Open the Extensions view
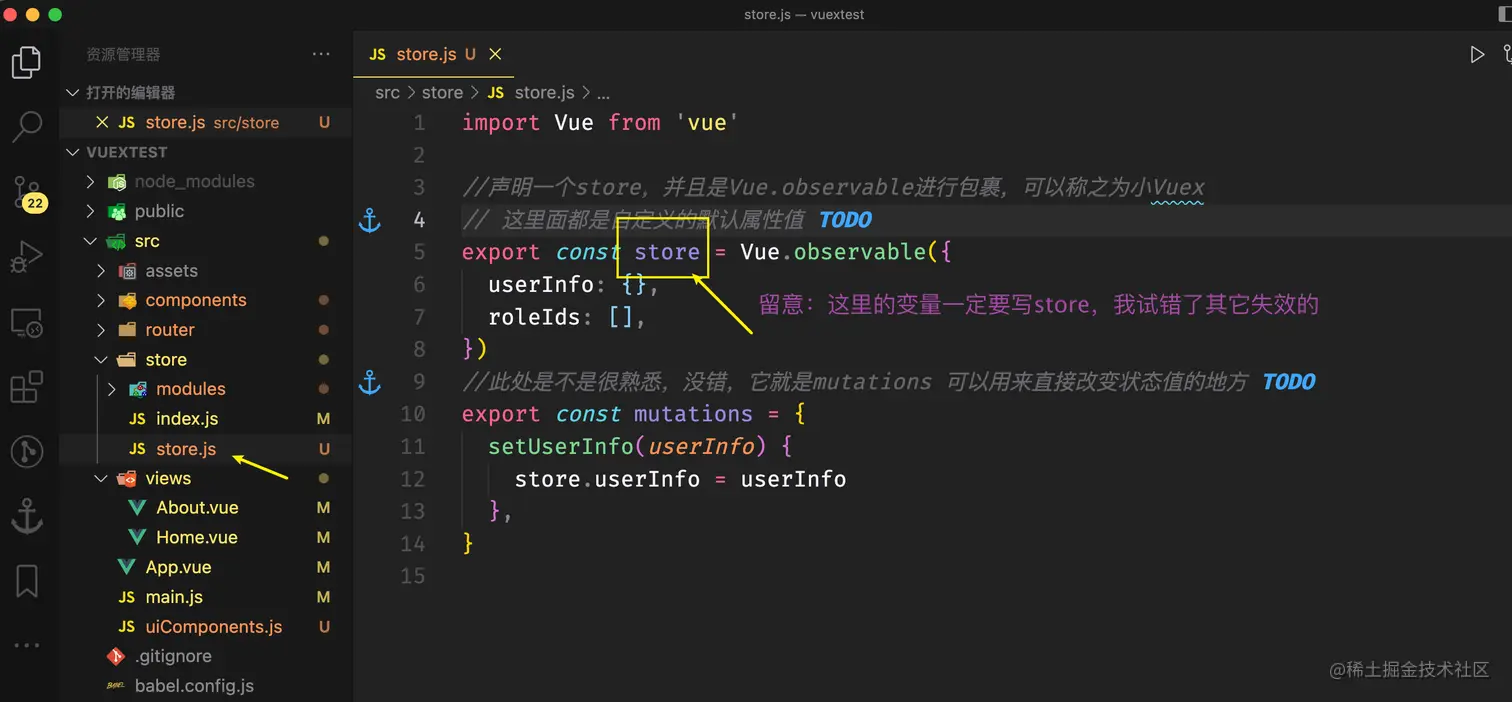The height and width of the screenshot is (702, 1512). [26, 387]
